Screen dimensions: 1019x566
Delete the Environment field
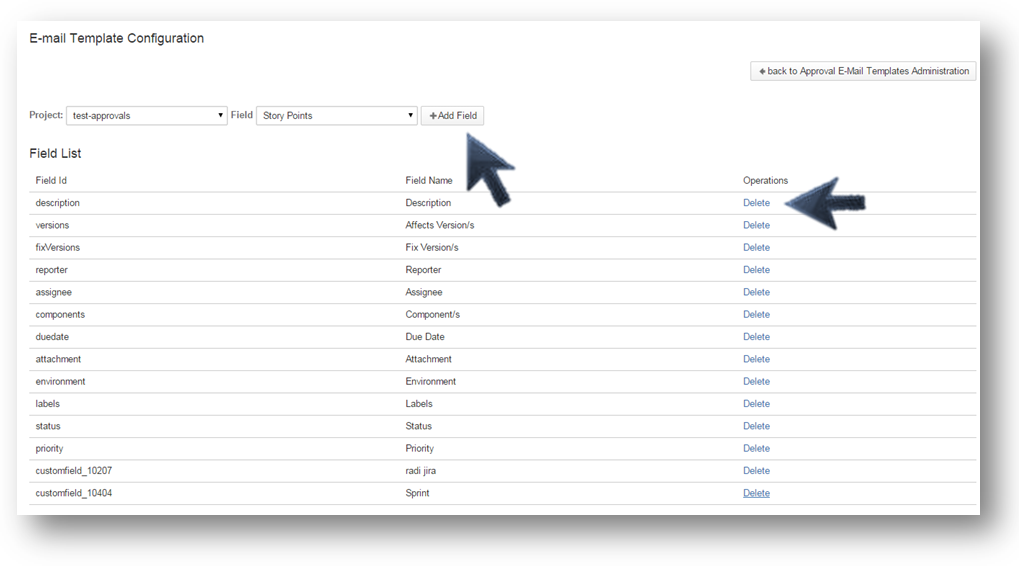[756, 381]
